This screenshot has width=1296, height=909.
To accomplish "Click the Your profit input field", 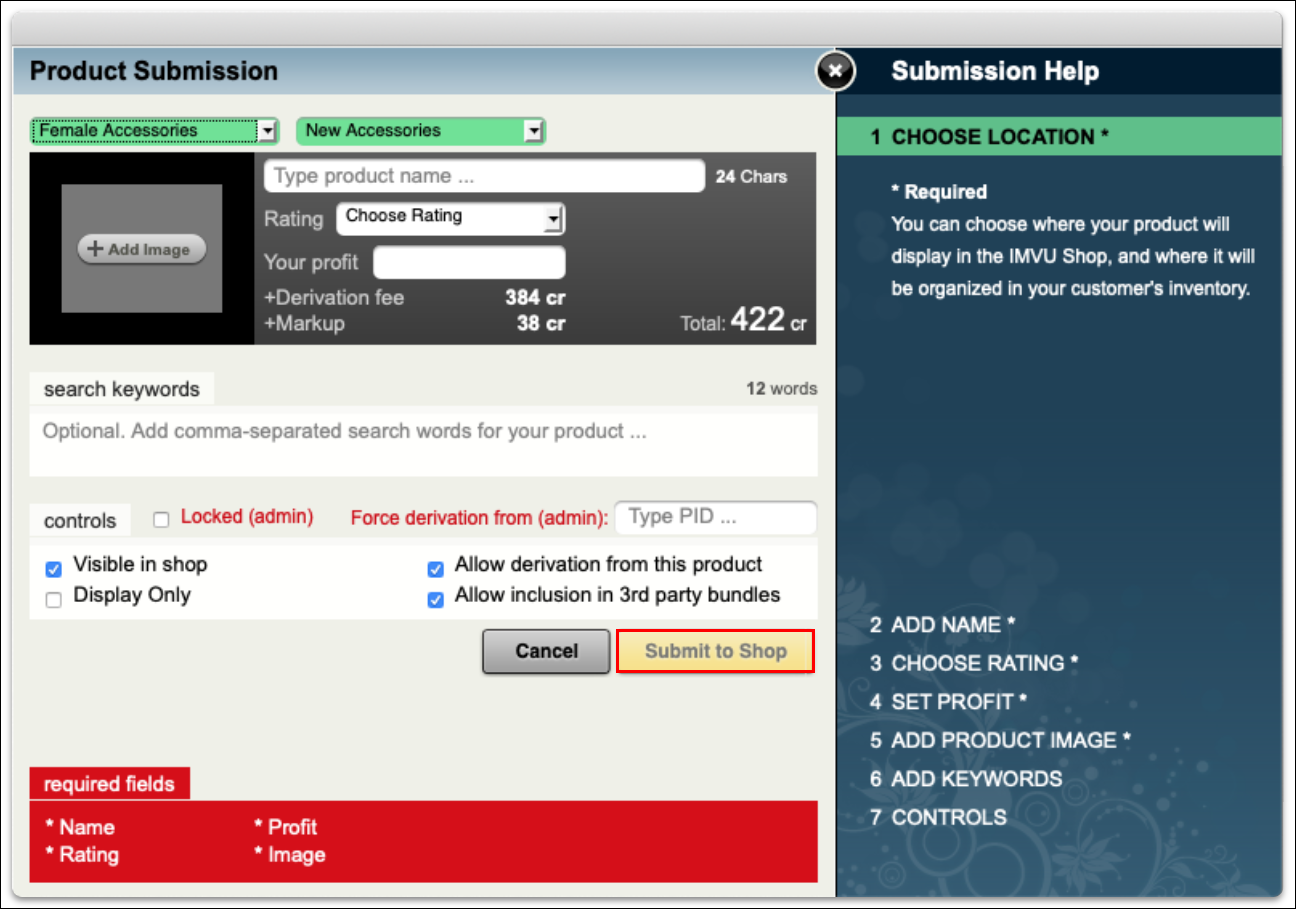I will (469, 263).
